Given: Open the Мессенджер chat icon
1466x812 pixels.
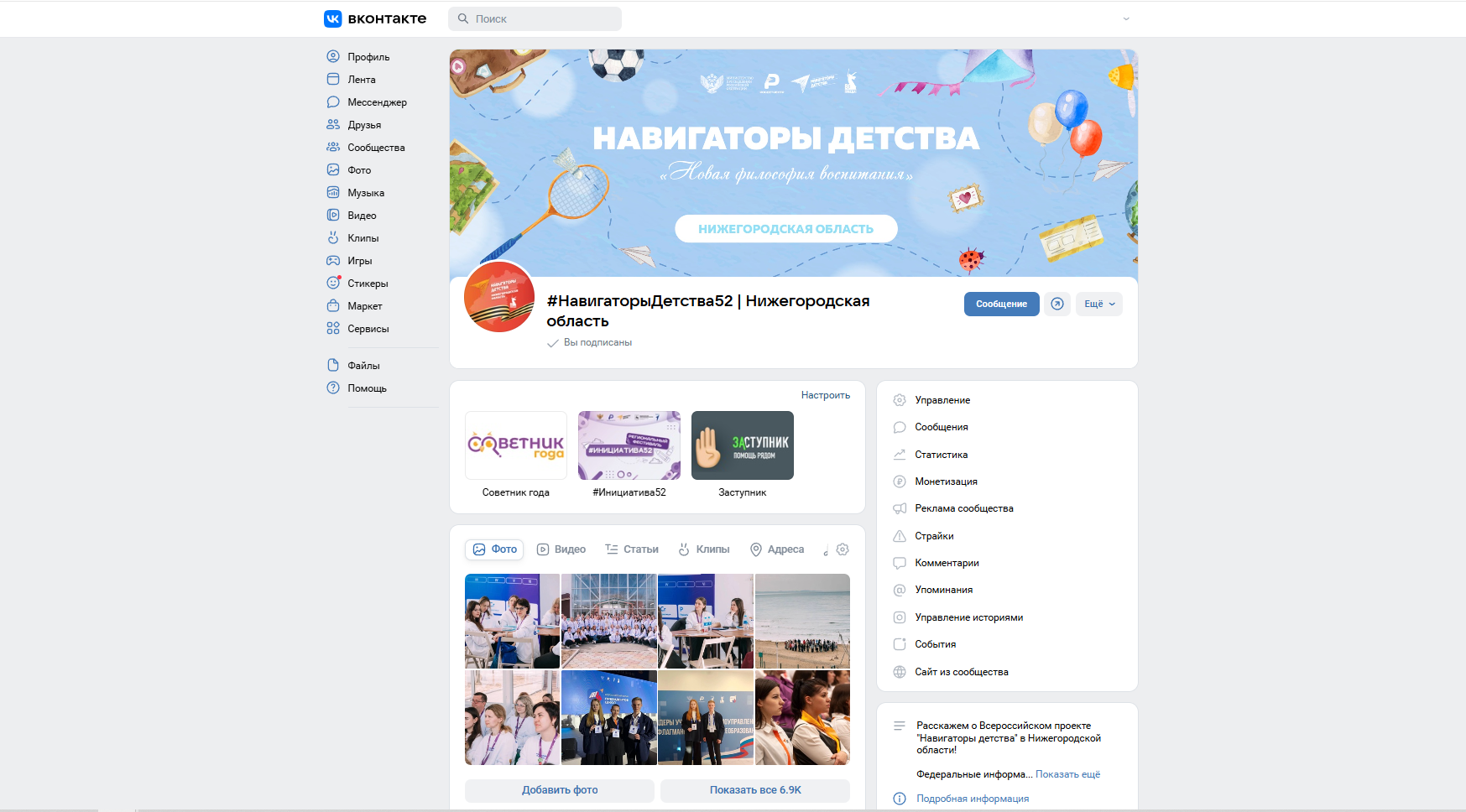Looking at the screenshot, I should (x=333, y=101).
